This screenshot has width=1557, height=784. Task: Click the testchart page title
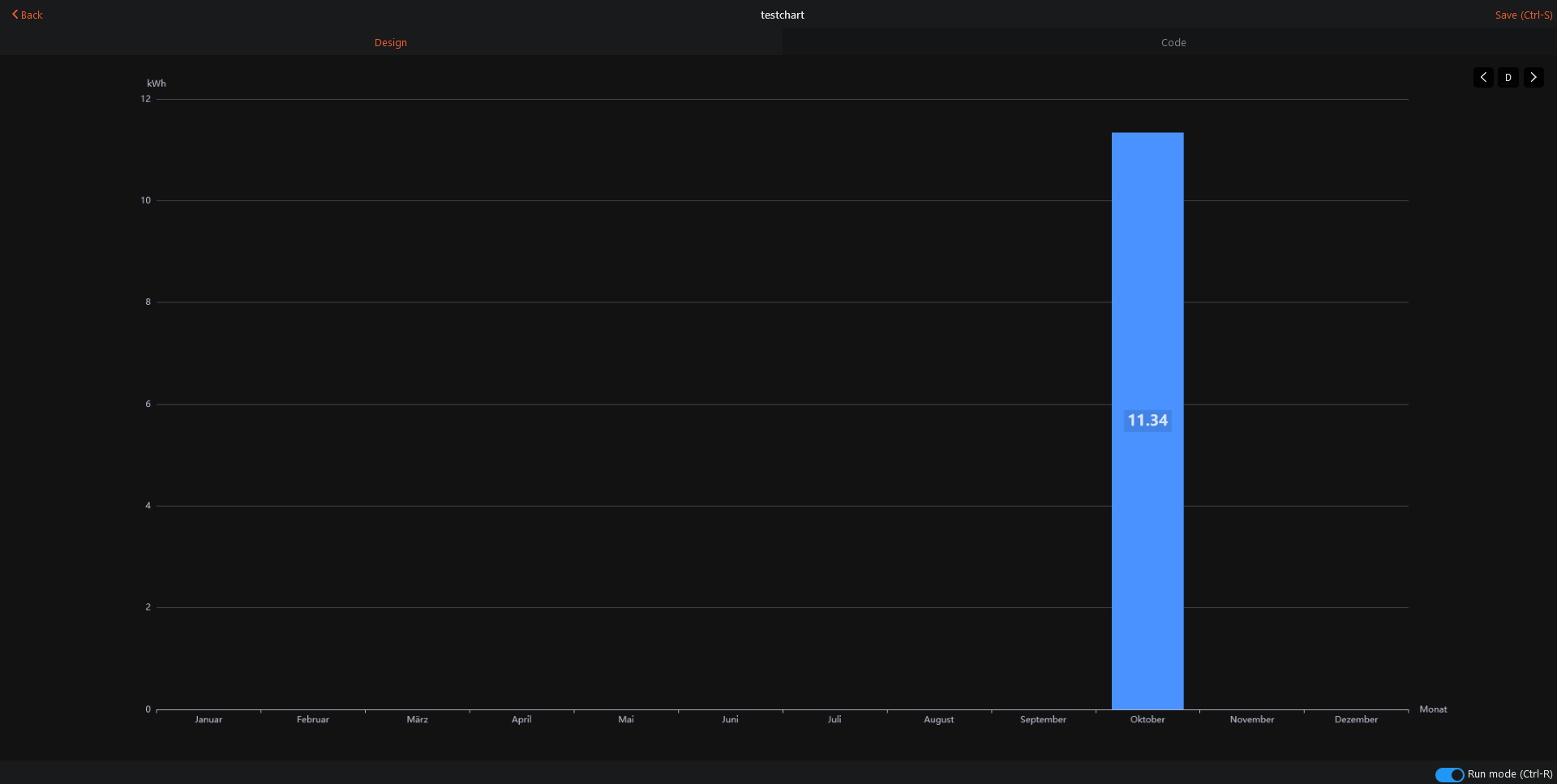[x=783, y=15]
